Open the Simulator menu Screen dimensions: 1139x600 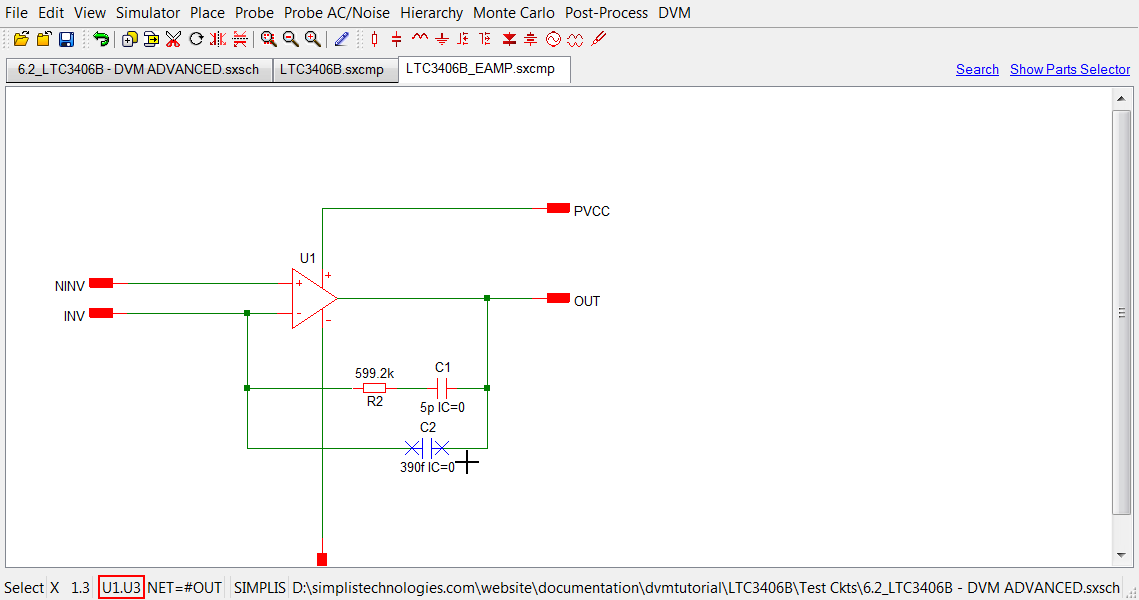[148, 13]
